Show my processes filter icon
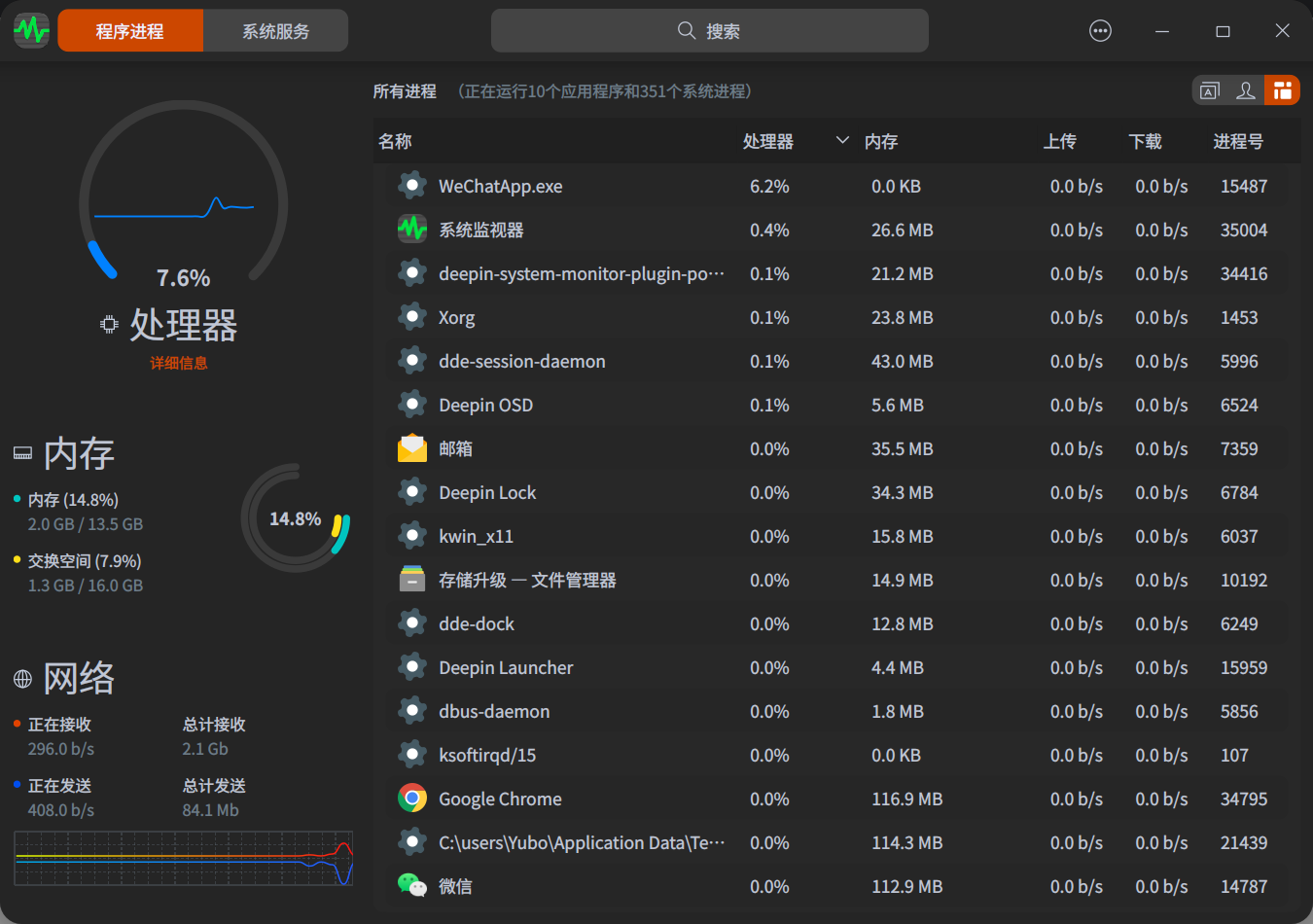The image size is (1313, 924). (x=1246, y=90)
